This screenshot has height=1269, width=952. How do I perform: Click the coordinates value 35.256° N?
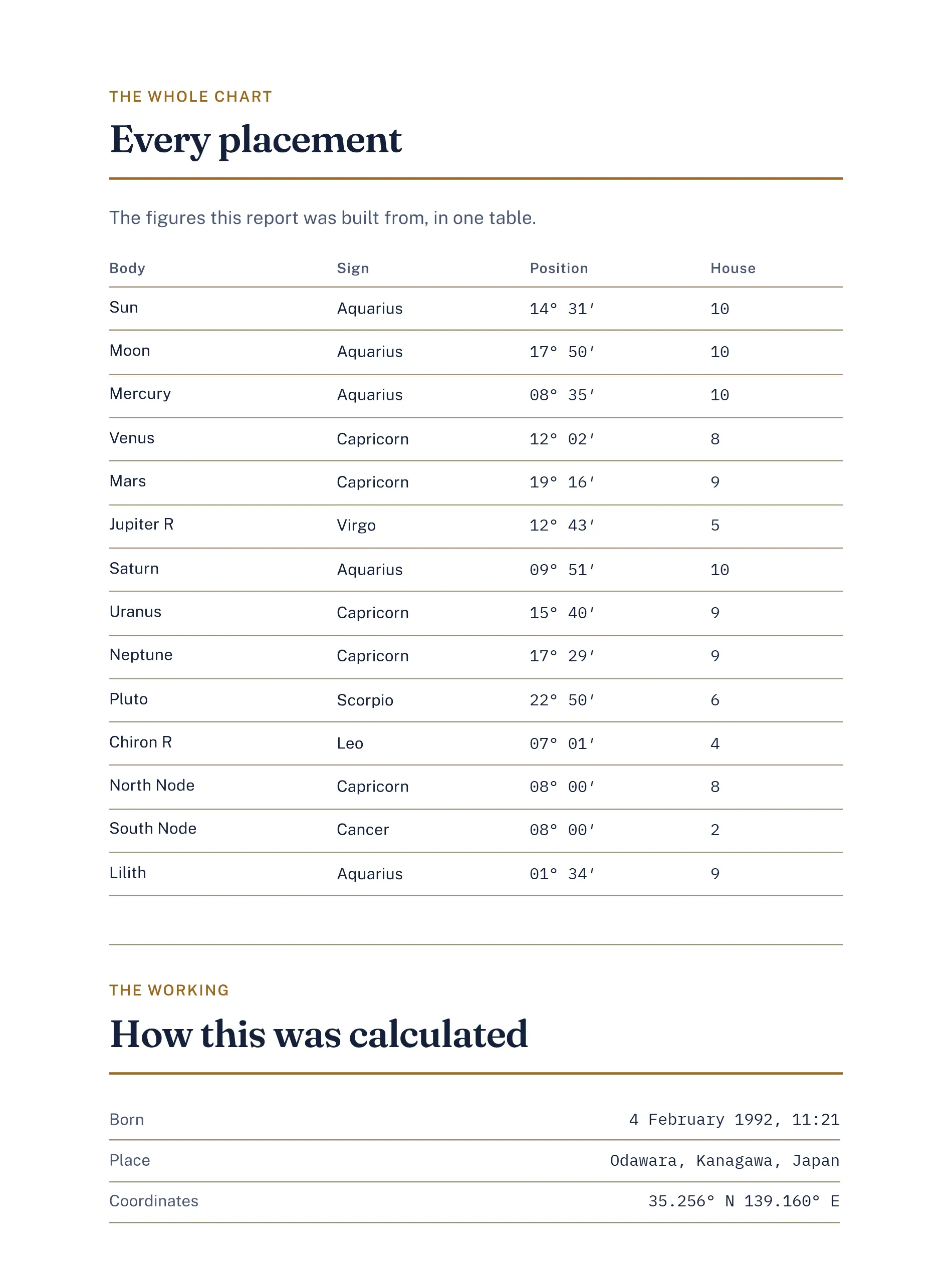pos(691,1201)
